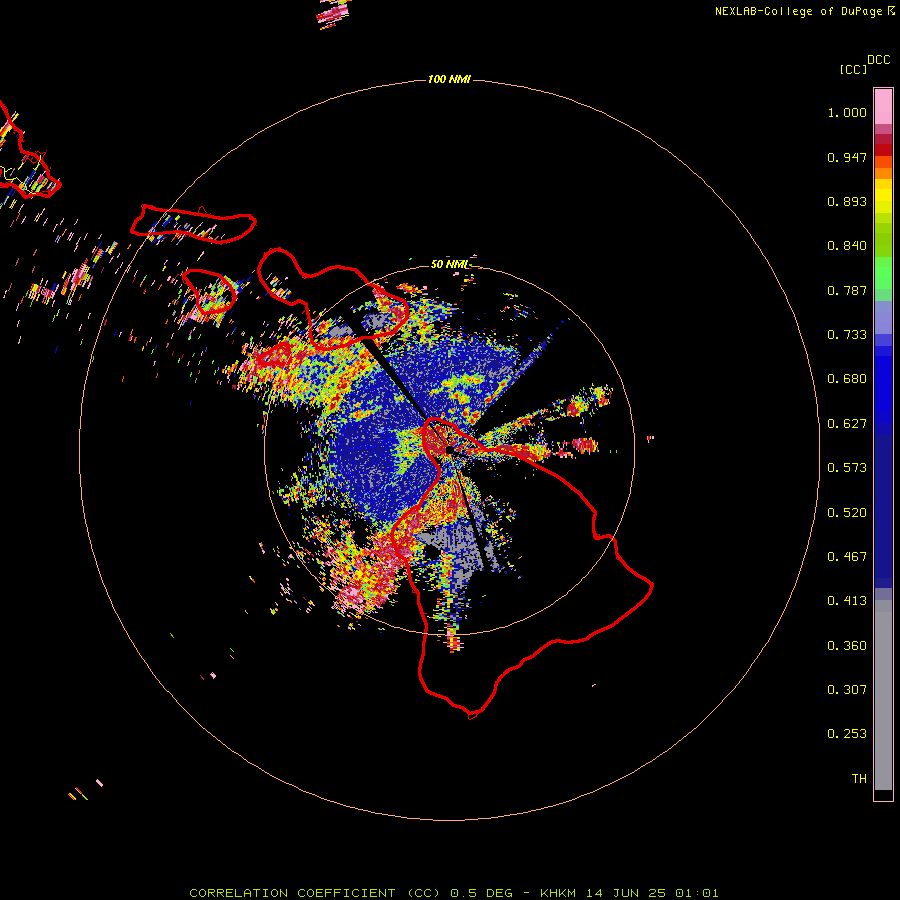Click the 0.253 scale value
This screenshot has width=900, height=900.
tap(847, 734)
